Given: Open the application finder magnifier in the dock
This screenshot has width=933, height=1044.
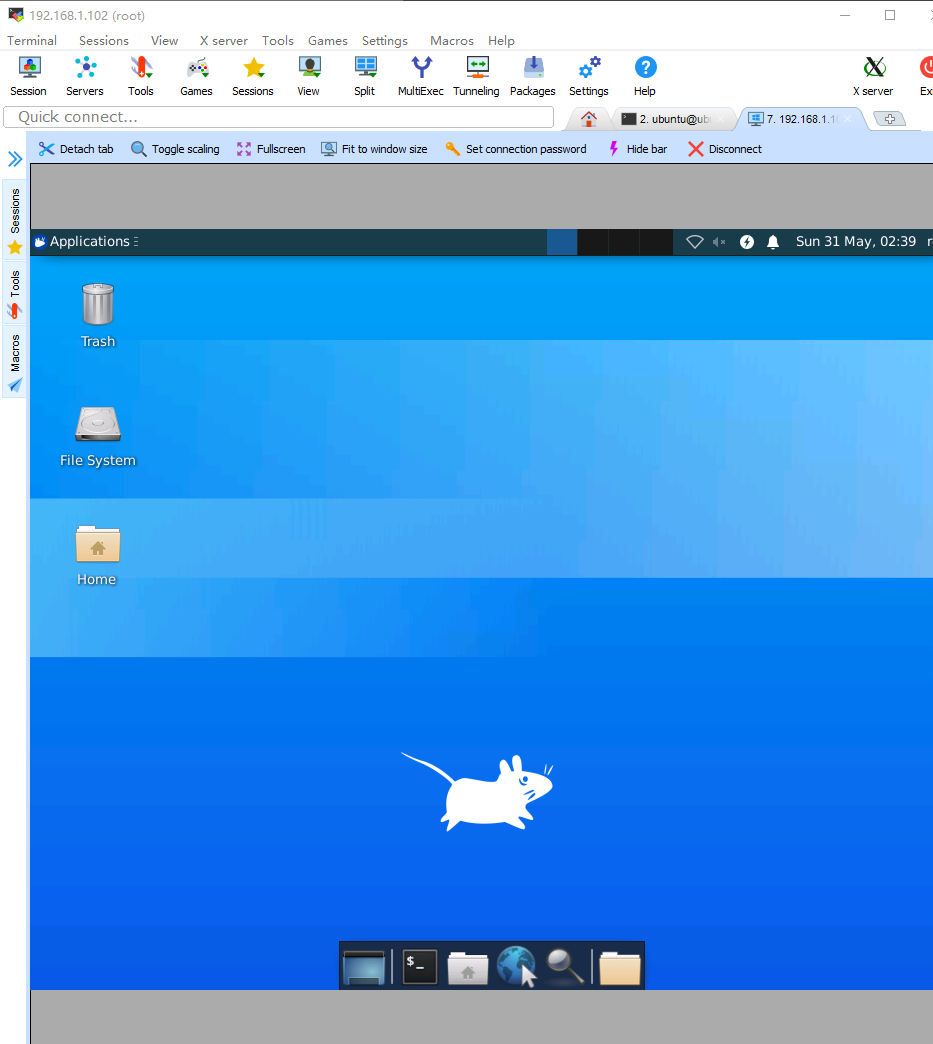Looking at the screenshot, I should (x=565, y=966).
